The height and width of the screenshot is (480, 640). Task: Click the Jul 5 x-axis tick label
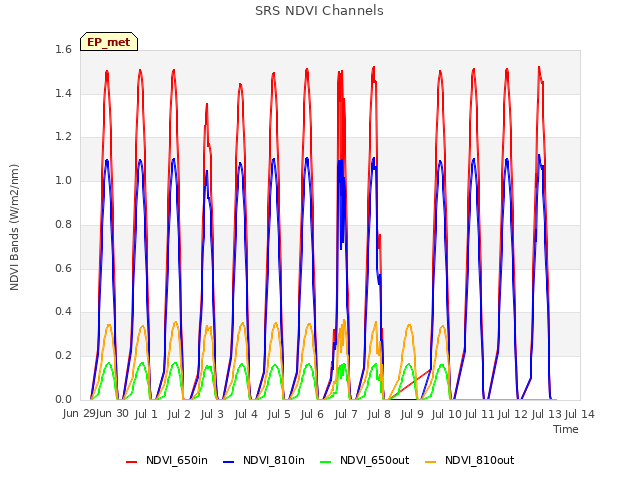(279, 414)
